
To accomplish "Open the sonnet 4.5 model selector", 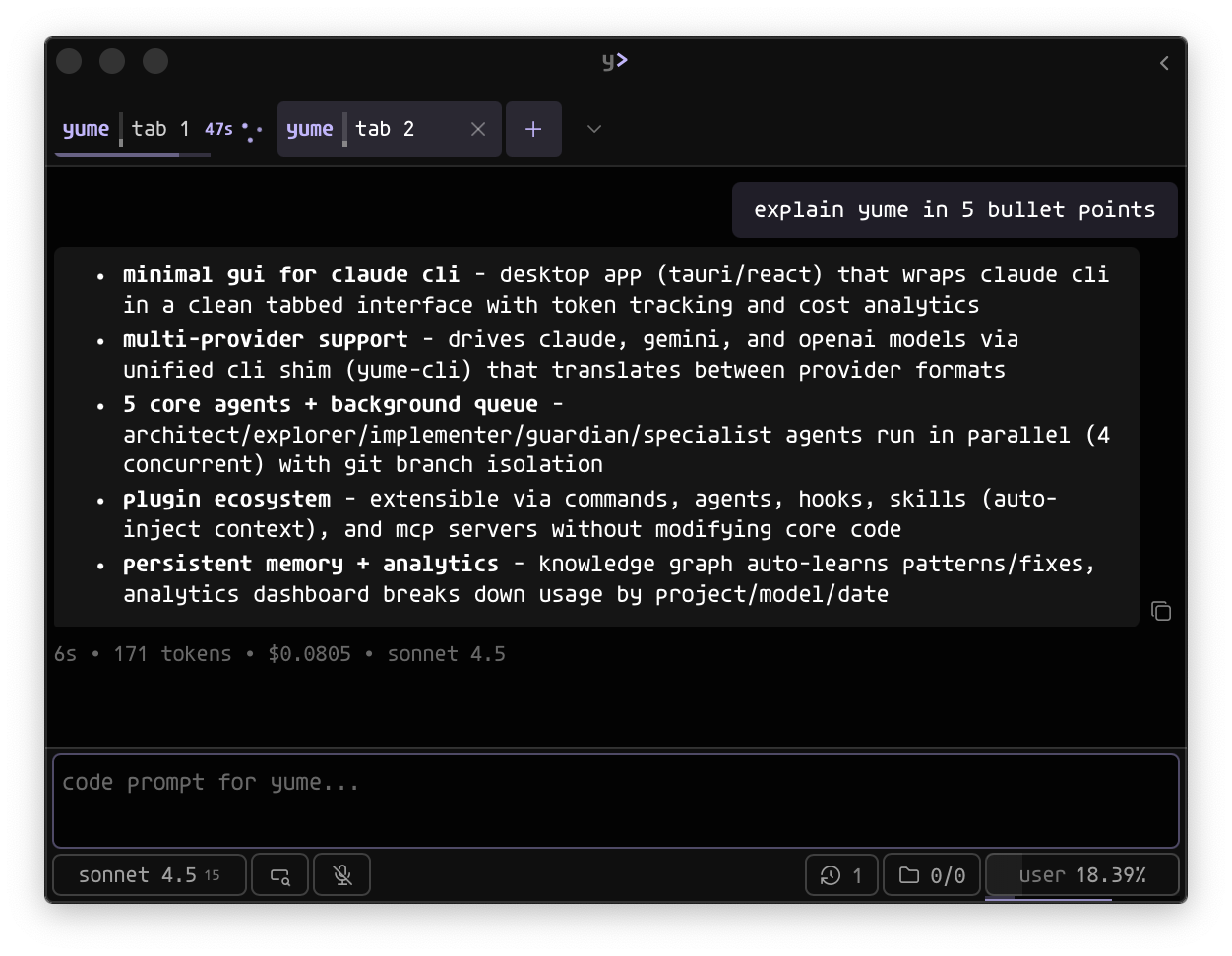I will coord(149,874).
